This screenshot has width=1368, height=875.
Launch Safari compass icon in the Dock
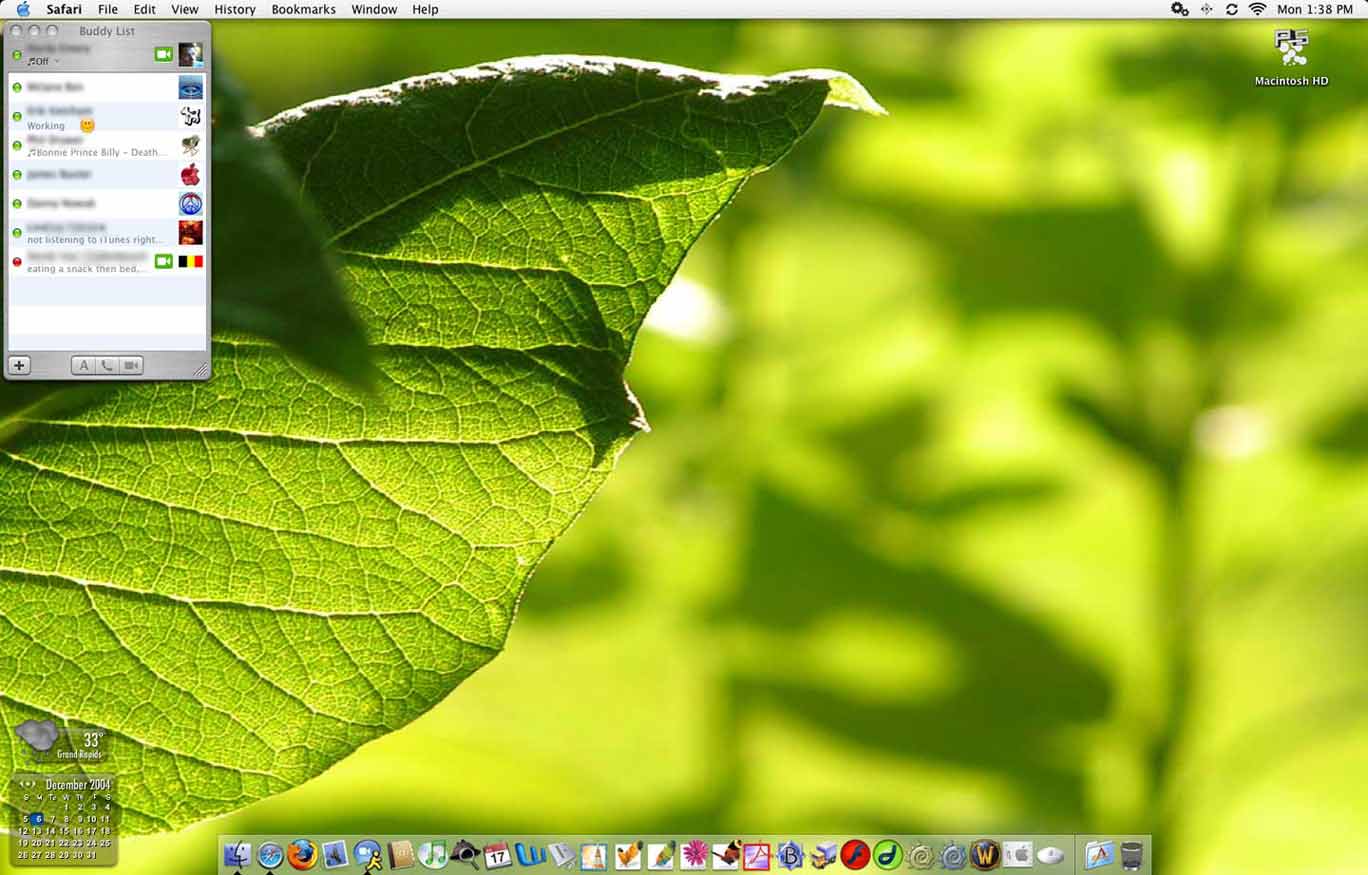[270, 855]
